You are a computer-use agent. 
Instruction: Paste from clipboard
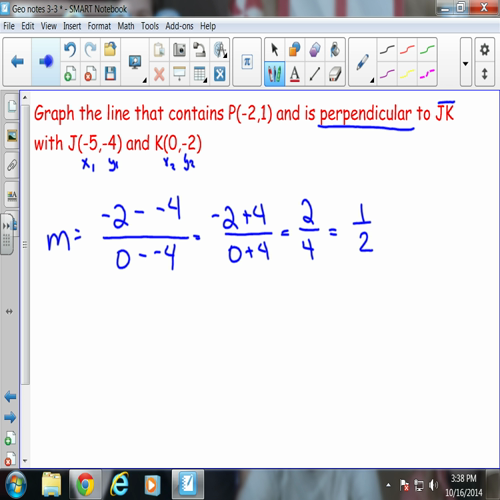159,50
